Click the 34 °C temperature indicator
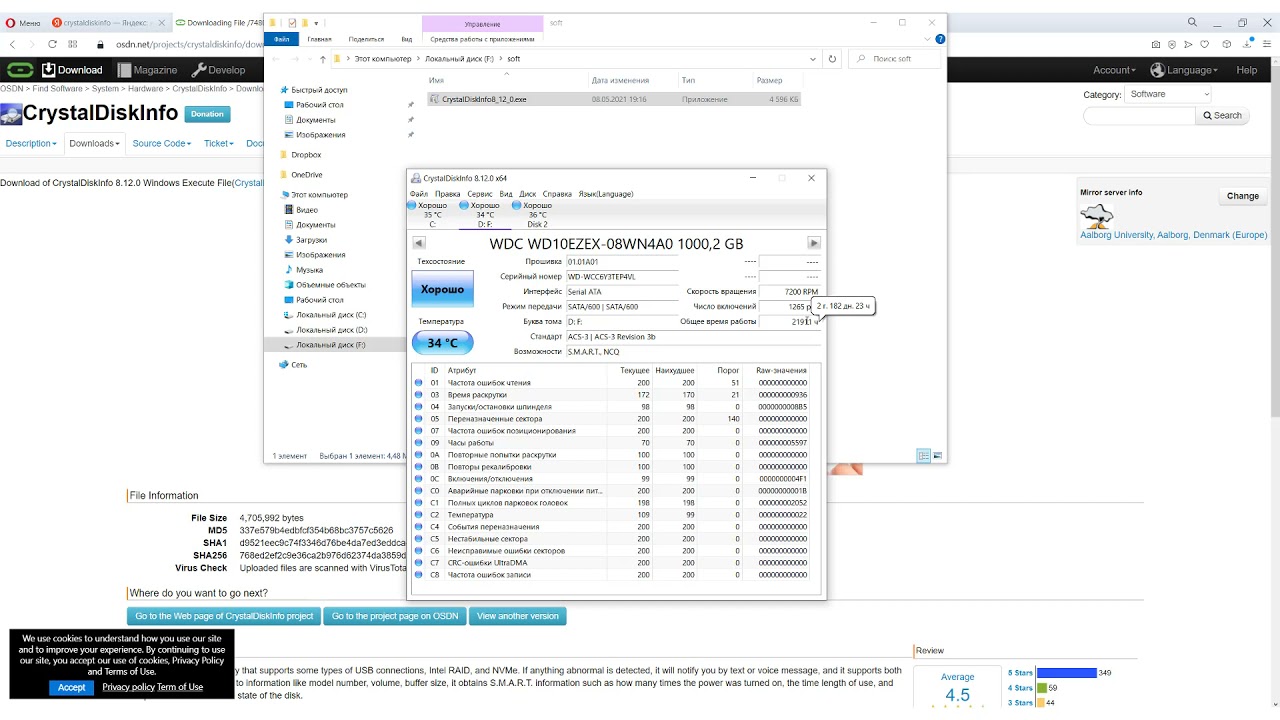This screenshot has width=1280, height=720. (x=442, y=343)
